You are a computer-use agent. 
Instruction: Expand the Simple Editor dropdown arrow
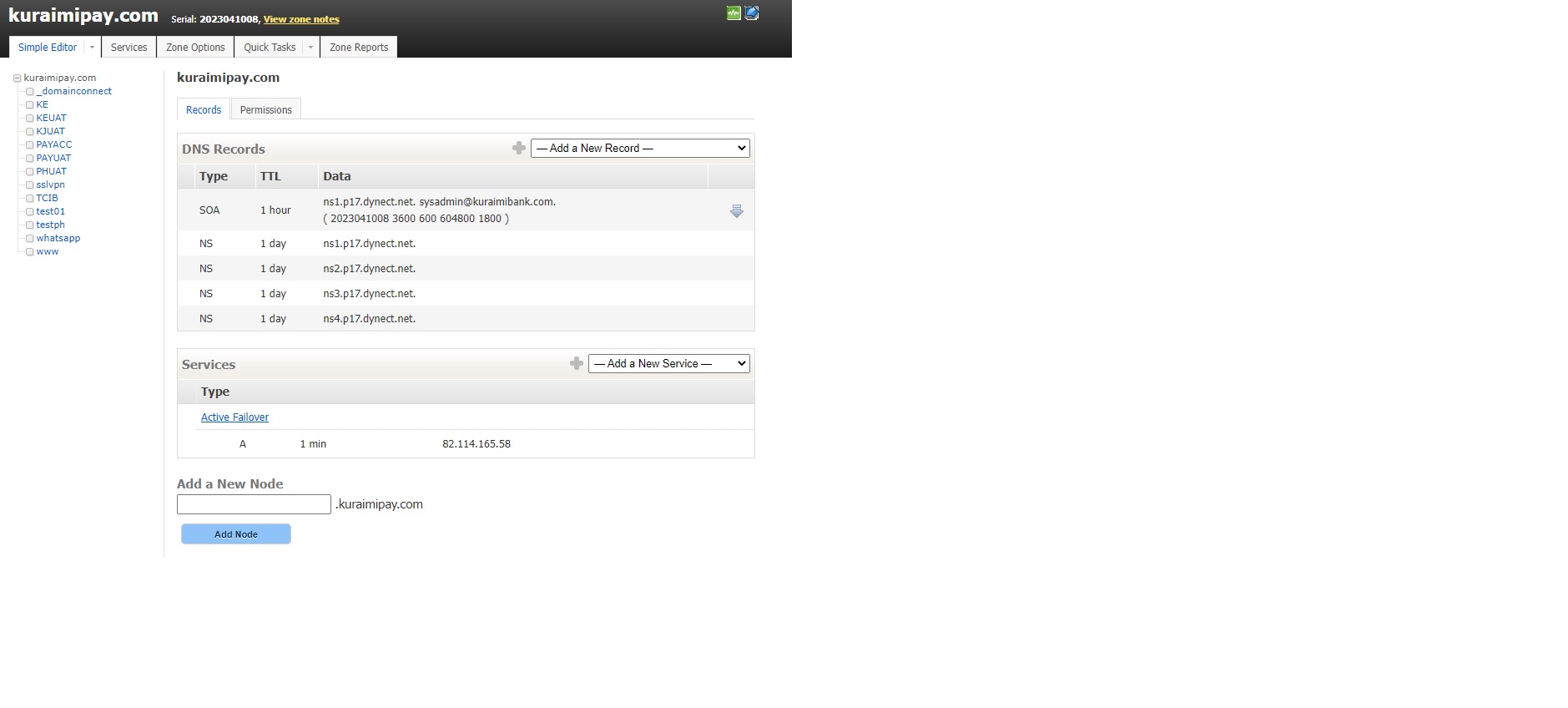tap(92, 48)
